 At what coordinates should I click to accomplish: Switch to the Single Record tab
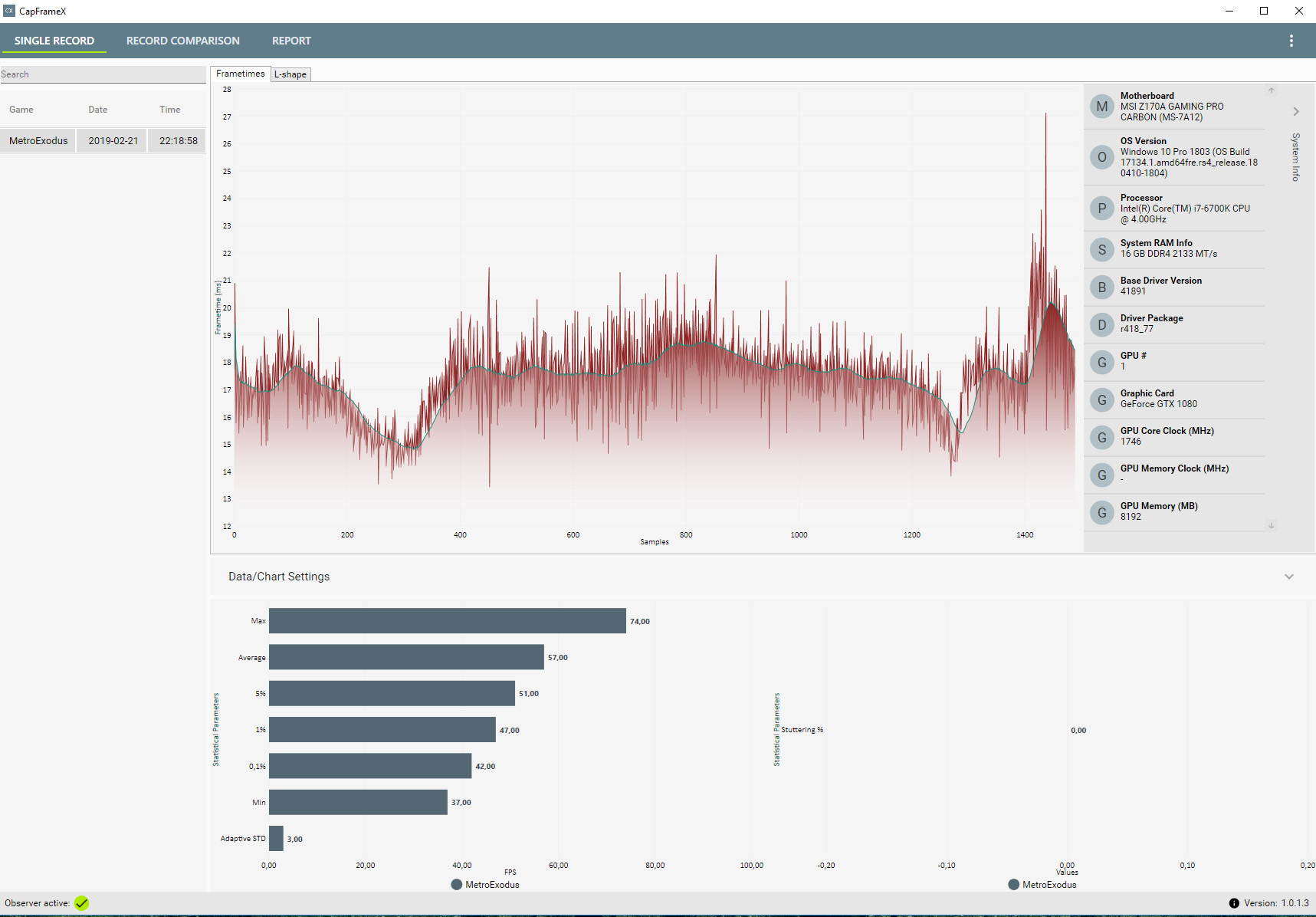pos(54,41)
